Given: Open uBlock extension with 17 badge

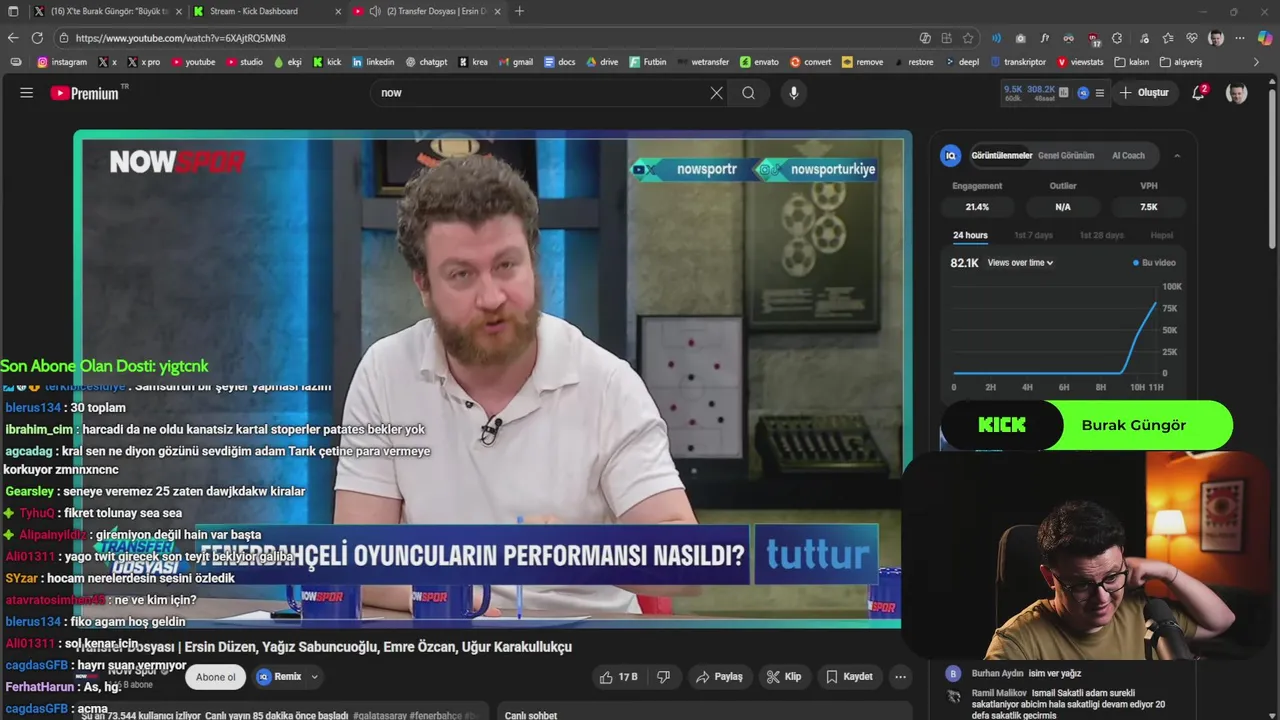Looking at the screenshot, I should [1094, 39].
